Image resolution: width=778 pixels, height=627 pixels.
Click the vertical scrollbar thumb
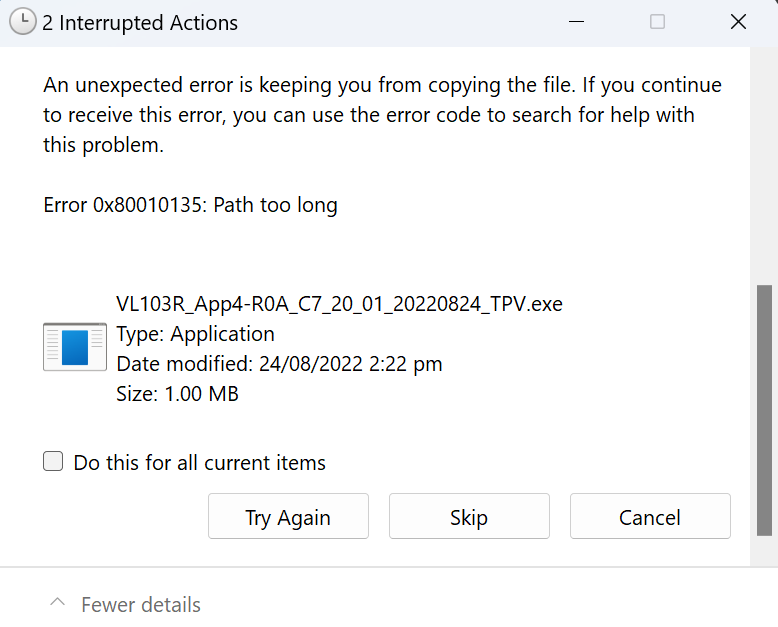coord(764,410)
